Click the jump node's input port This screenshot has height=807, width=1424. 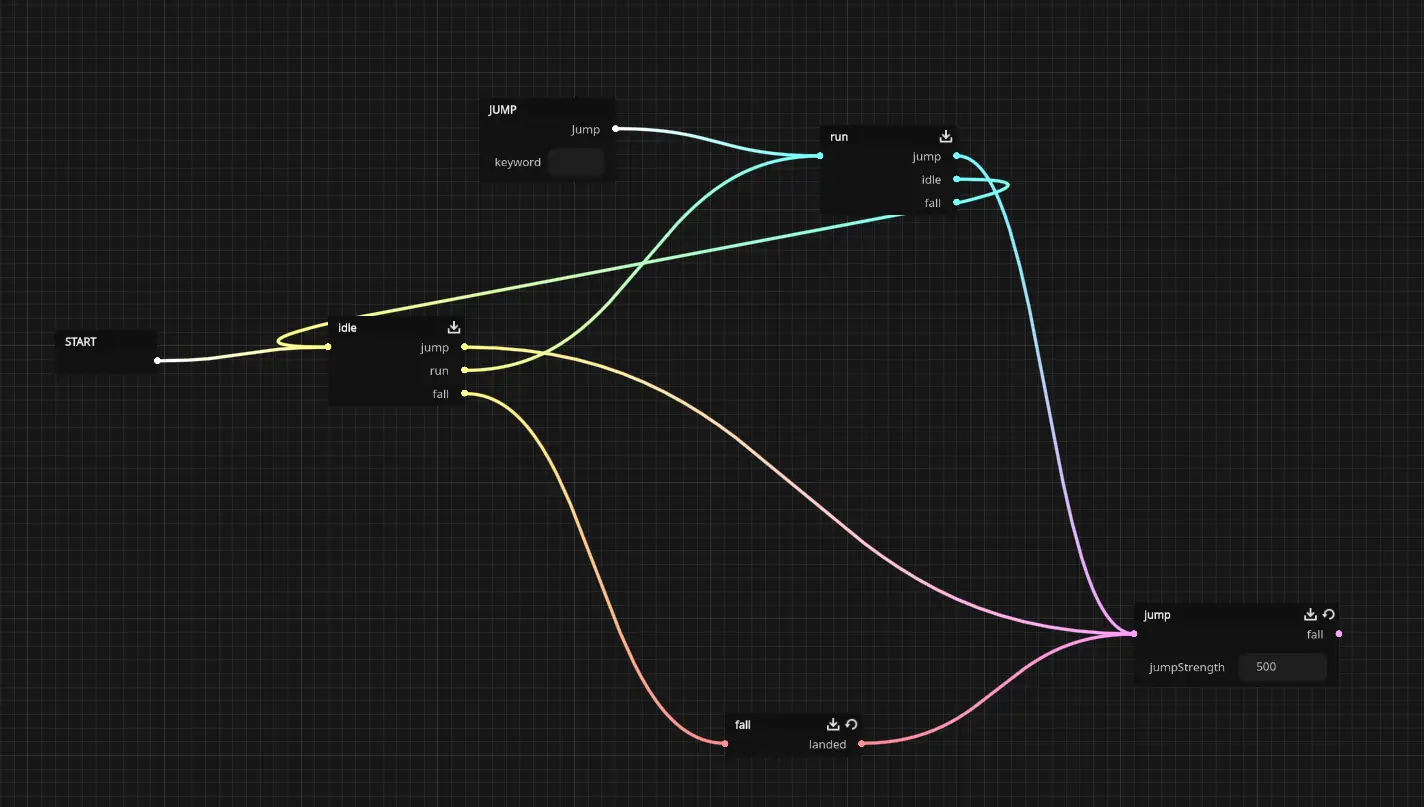(1134, 634)
